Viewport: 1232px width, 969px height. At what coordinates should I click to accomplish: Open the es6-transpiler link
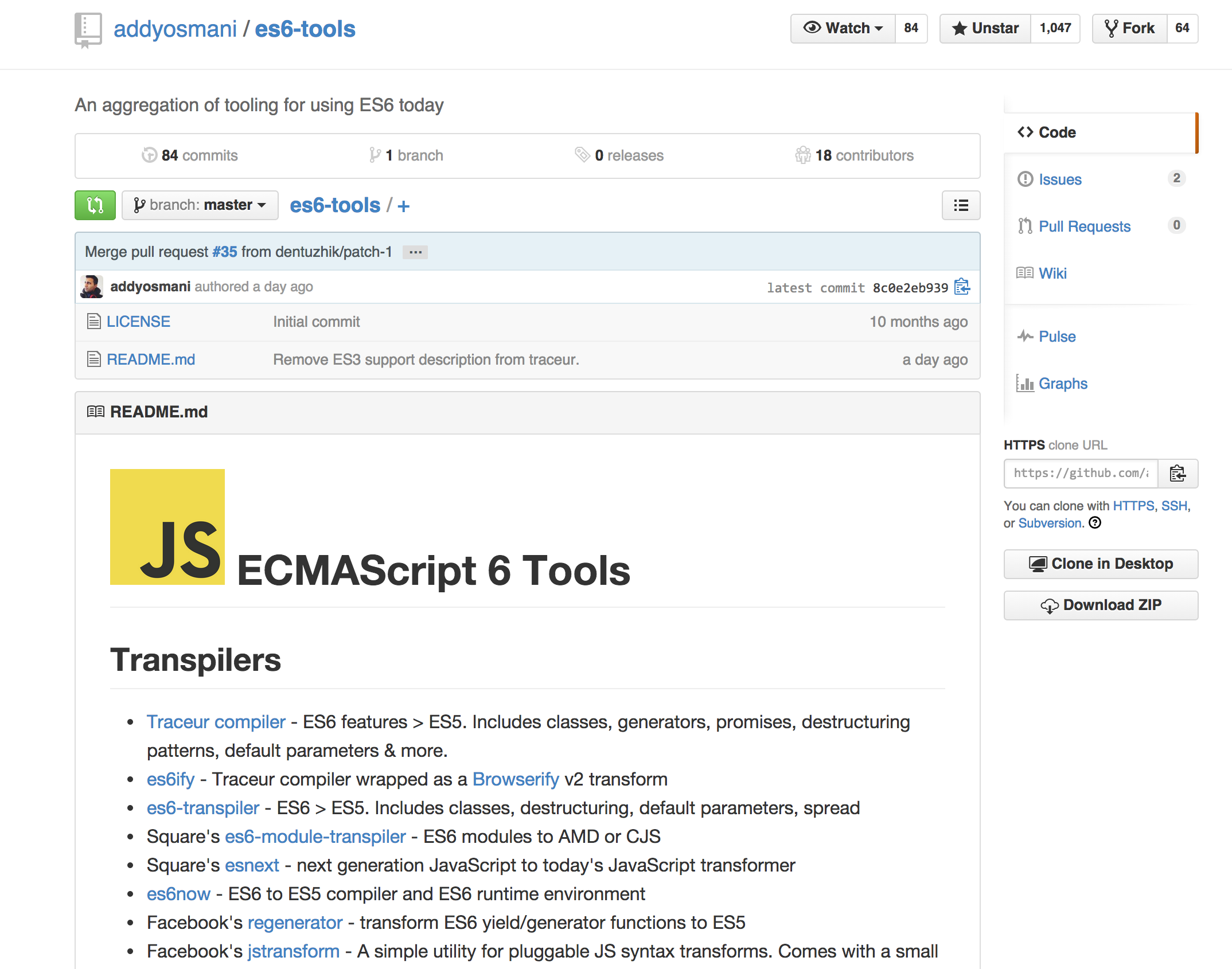point(203,808)
